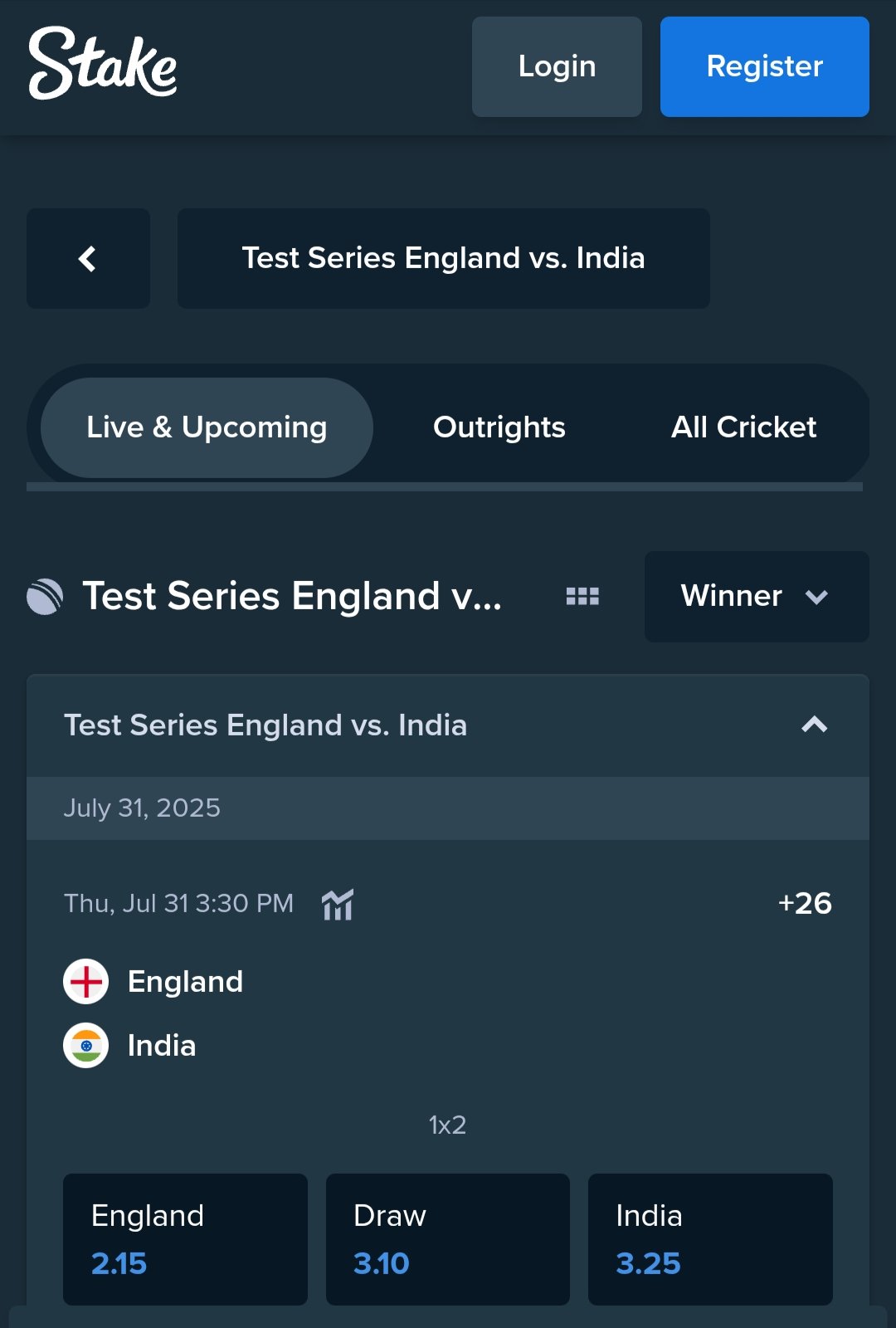Select the Outrights tab

tap(498, 427)
